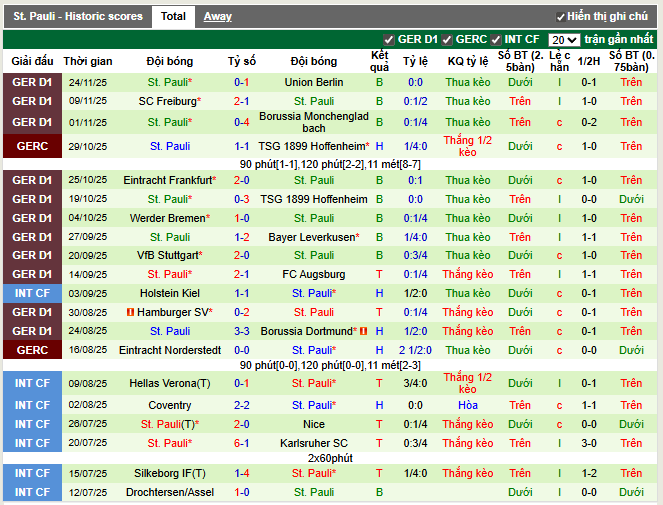The width and height of the screenshot is (663, 505).
Task: Click INT CF badge for 03/09/25 match
Action: (x=32, y=293)
